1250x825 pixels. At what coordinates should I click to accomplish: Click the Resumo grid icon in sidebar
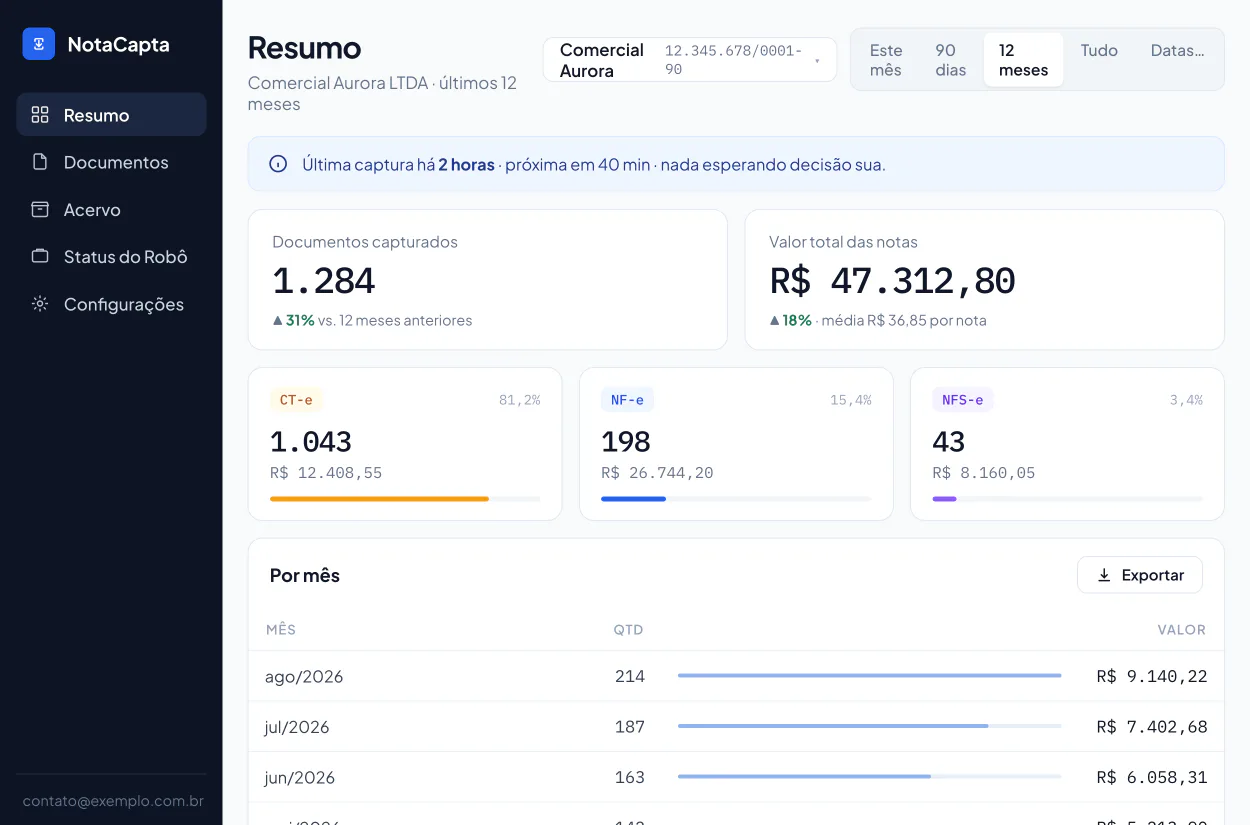(40, 115)
